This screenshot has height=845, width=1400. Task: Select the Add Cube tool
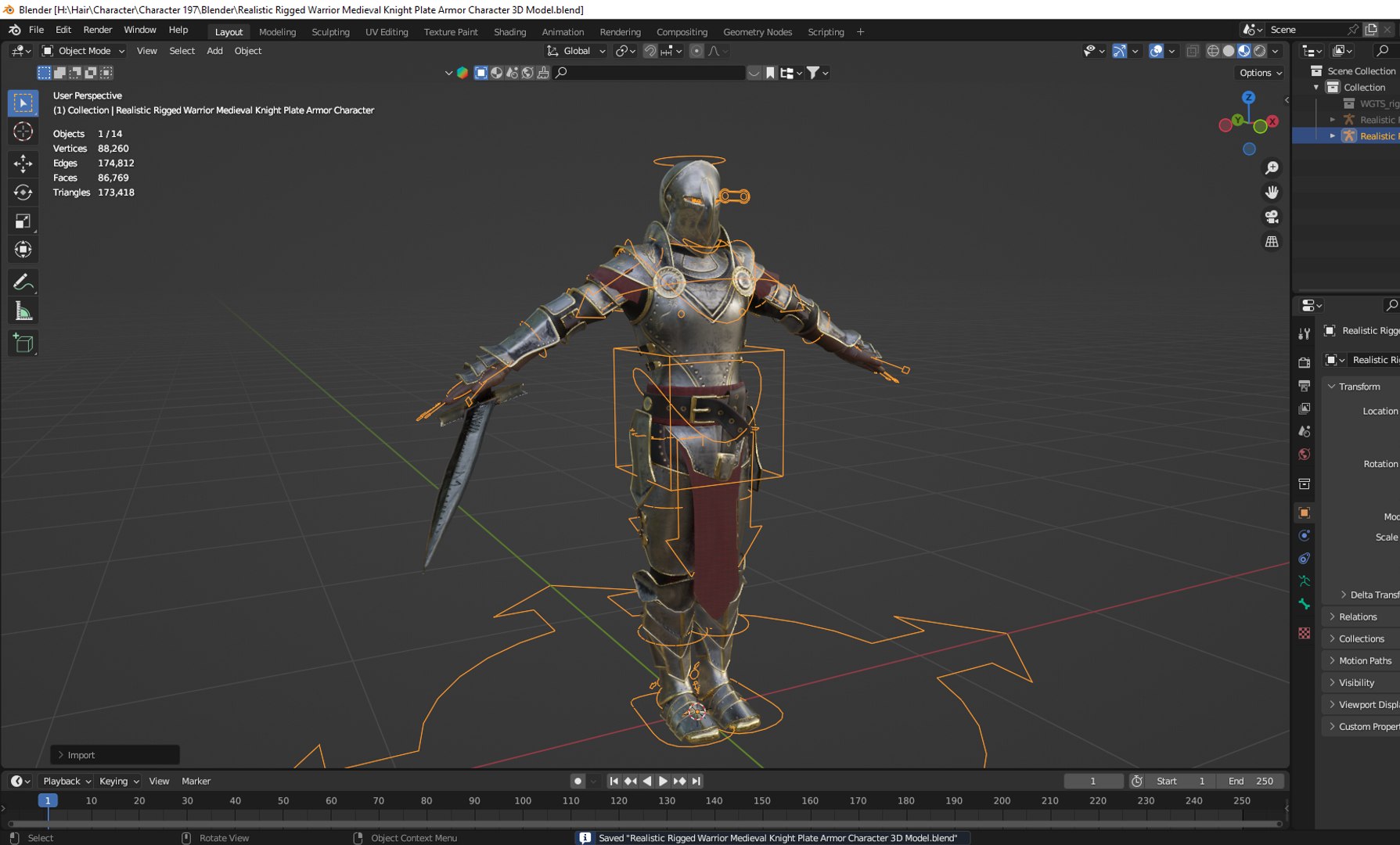click(x=23, y=343)
